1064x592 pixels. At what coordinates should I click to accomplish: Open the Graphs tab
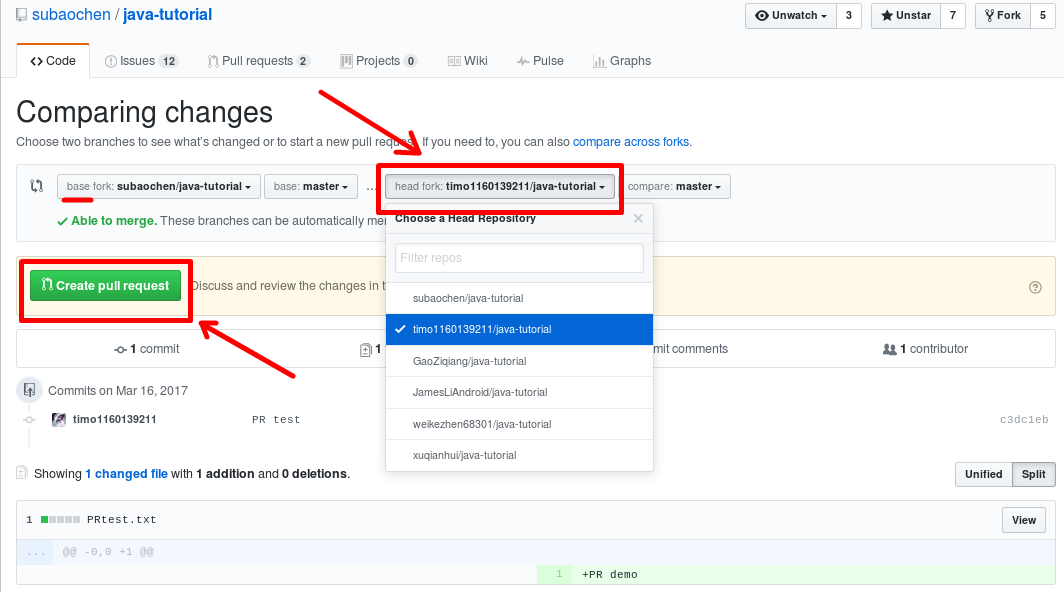622,61
